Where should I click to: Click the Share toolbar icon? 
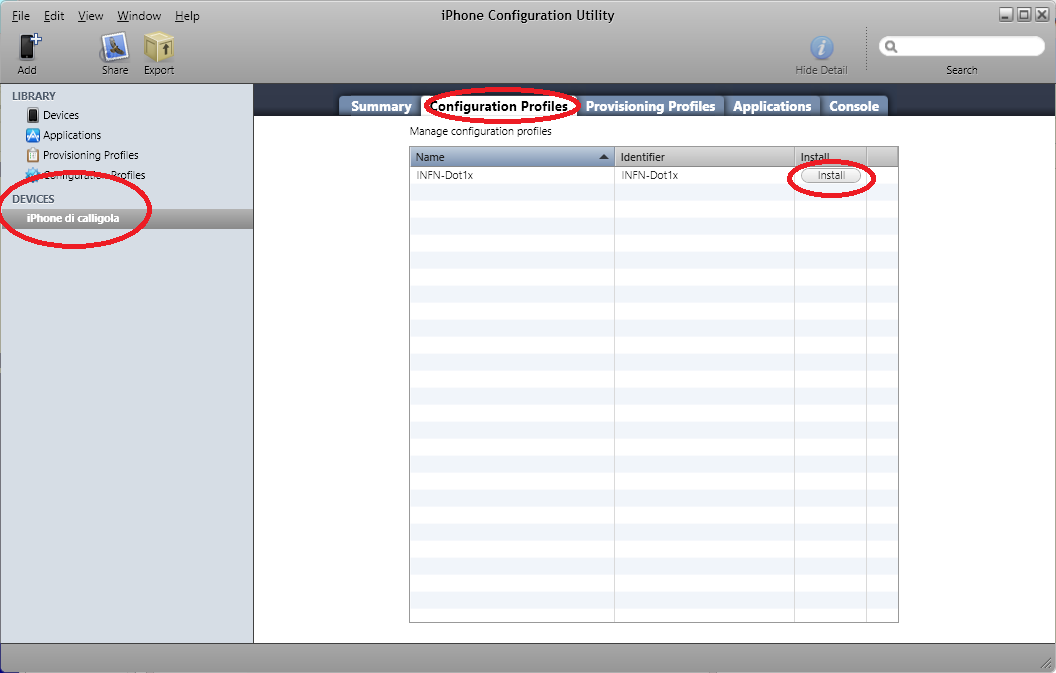point(114,48)
